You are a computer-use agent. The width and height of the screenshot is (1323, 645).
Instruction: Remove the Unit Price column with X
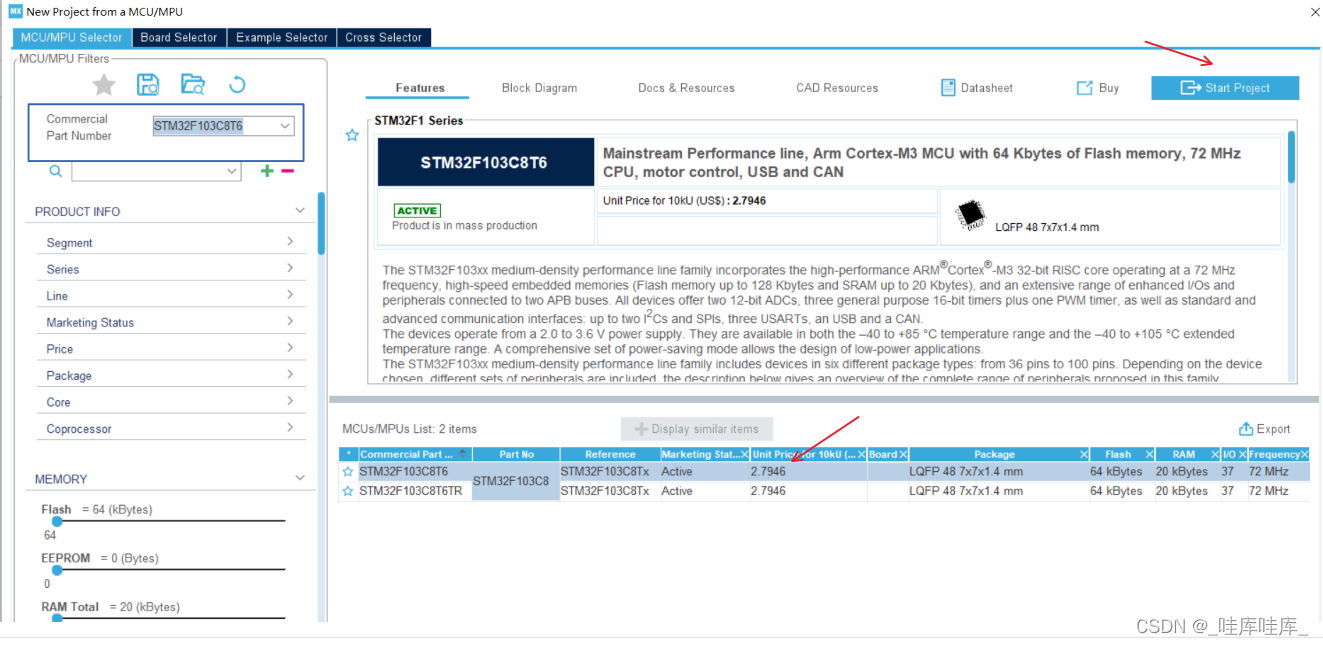(861, 454)
